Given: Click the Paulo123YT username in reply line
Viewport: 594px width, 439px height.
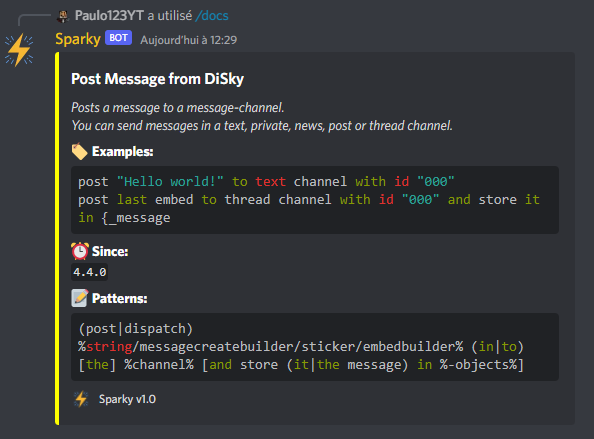Looking at the screenshot, I should click(x=109, y=16).
